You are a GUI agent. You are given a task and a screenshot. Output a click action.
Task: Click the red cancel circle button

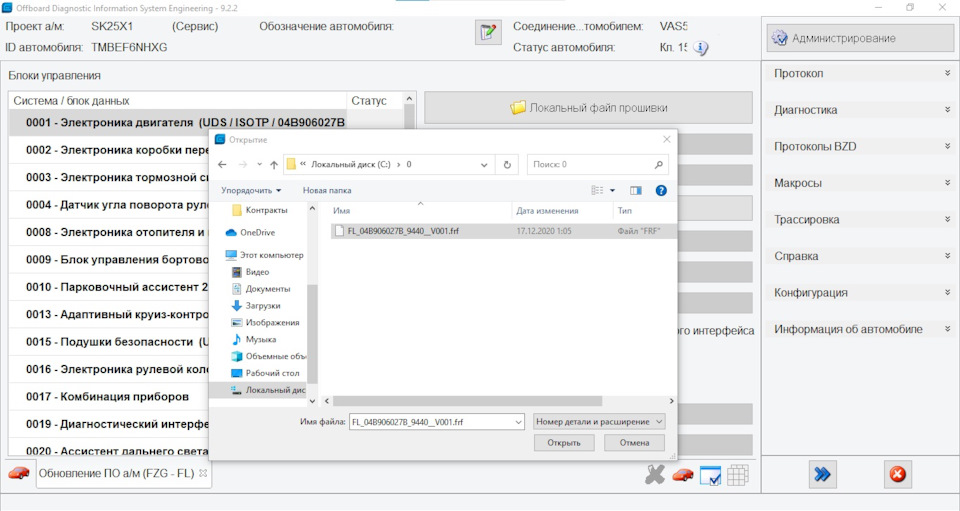point(898,474)
